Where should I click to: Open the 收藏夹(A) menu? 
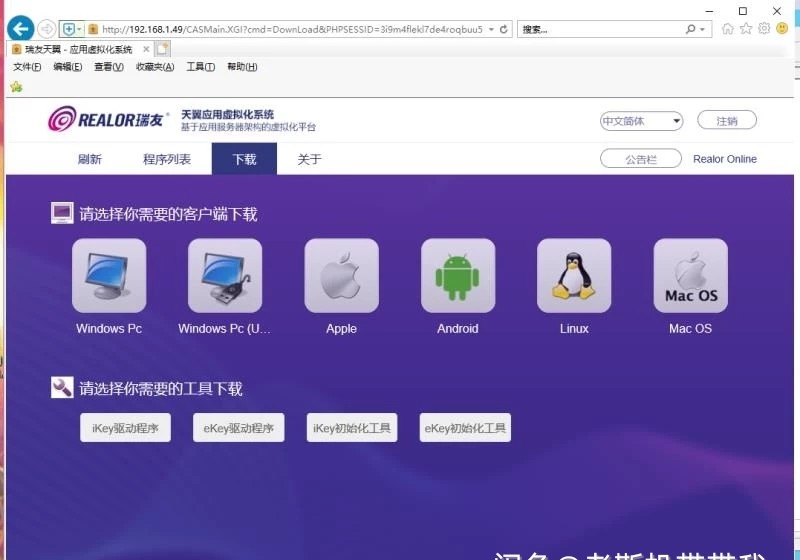coord(155,67)
